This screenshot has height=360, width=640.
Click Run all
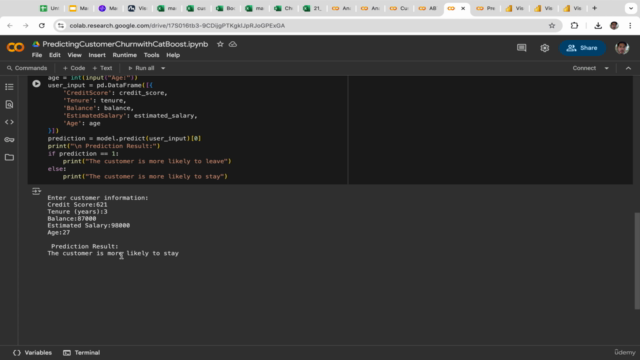(x=141, y=68)
